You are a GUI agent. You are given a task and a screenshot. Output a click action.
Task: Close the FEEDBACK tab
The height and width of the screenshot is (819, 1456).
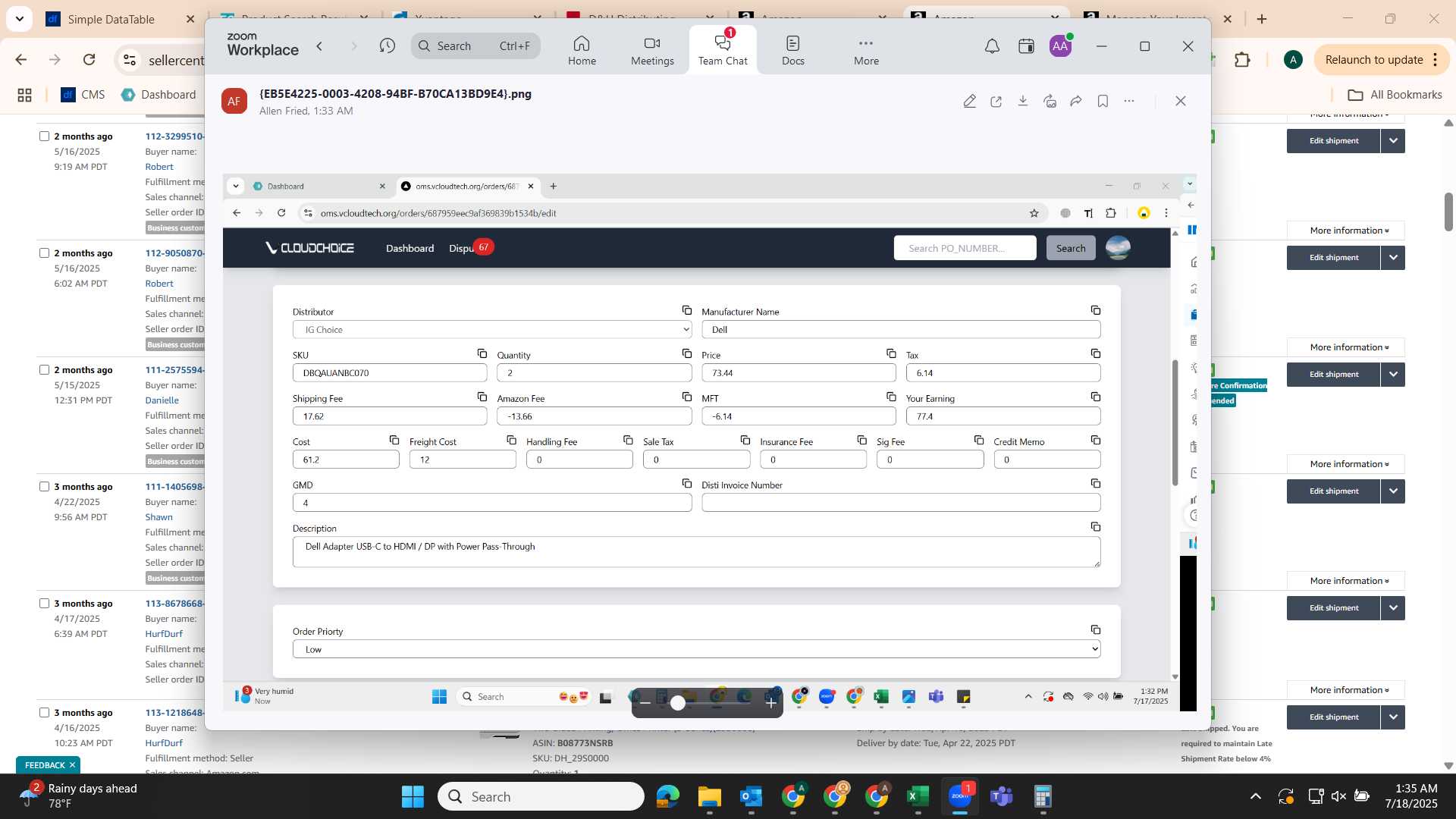(72, 765)
